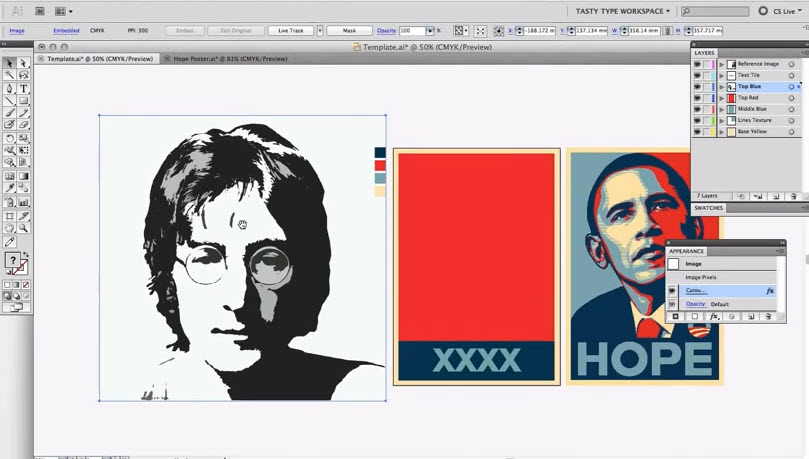Toggle visibility of Reference Image layer
Viewport: 809px width, 459px height.
point(697,64)
